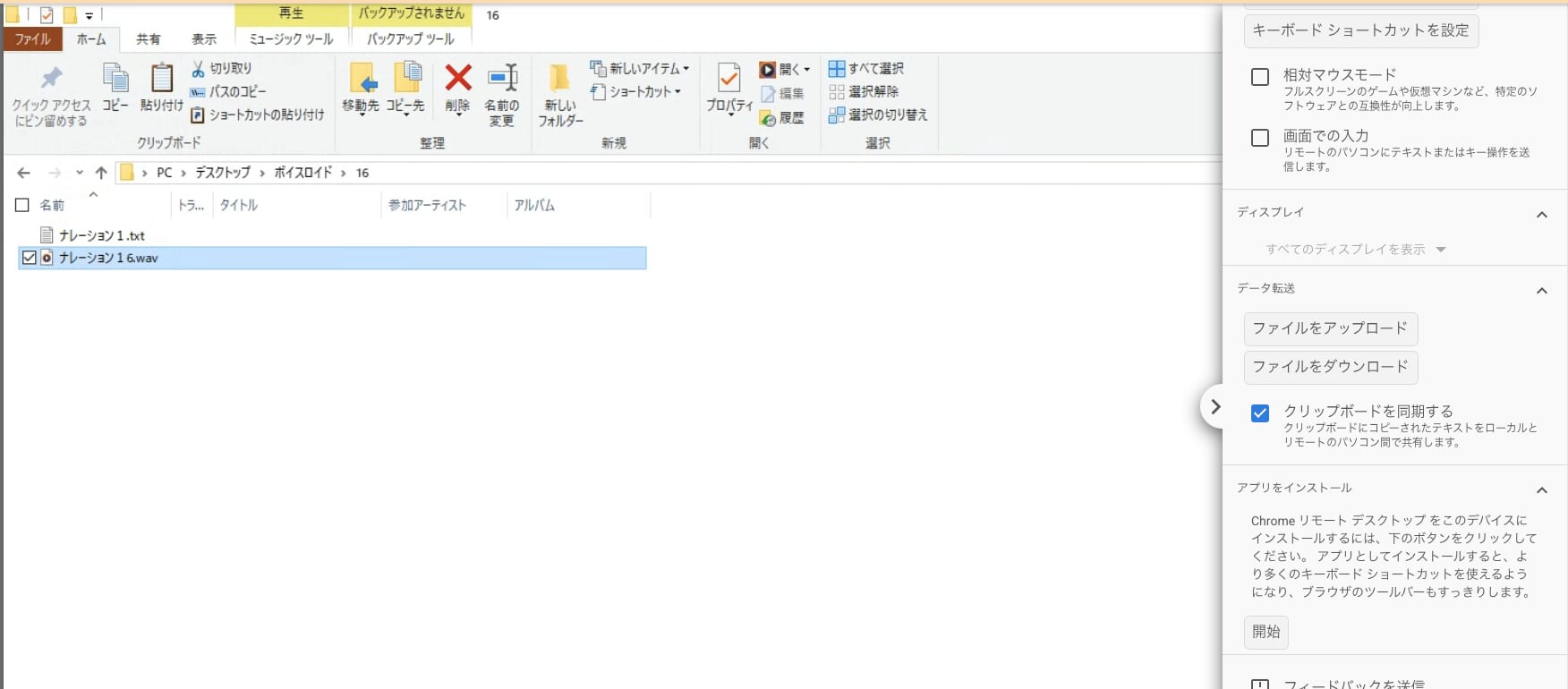The width and height of the screenshot is (1568, 689).
Task: Click Copy path (パスのコピー) command
Action: pos(228,91)
